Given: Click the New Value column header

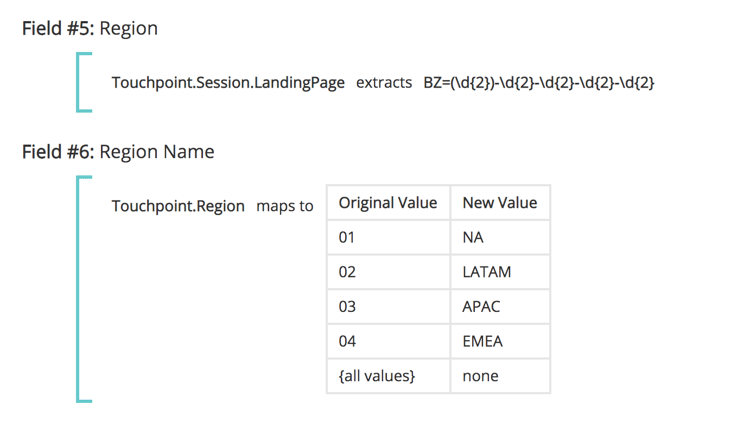Looking at the screenshot, I should coord(500,203).
